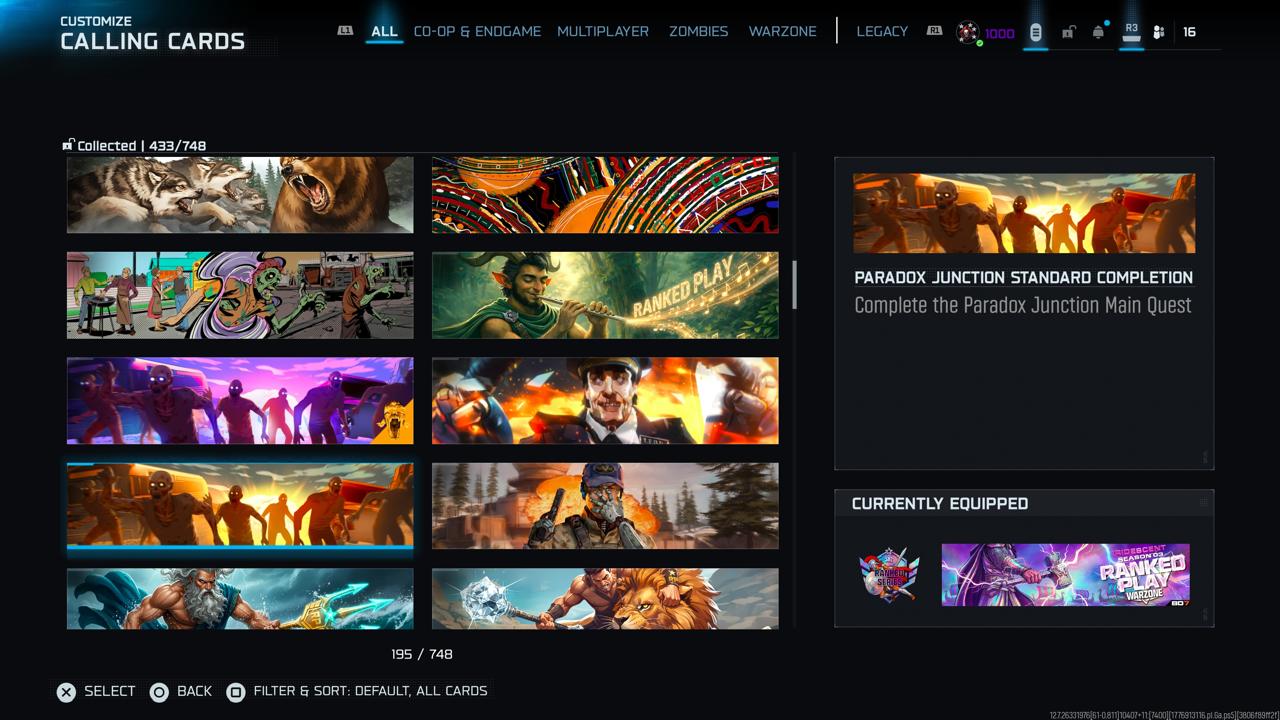This screenshot has height=720, width=1280.
Task: Choose the lion and mace warrior card
Action: [x=605, y=599]
